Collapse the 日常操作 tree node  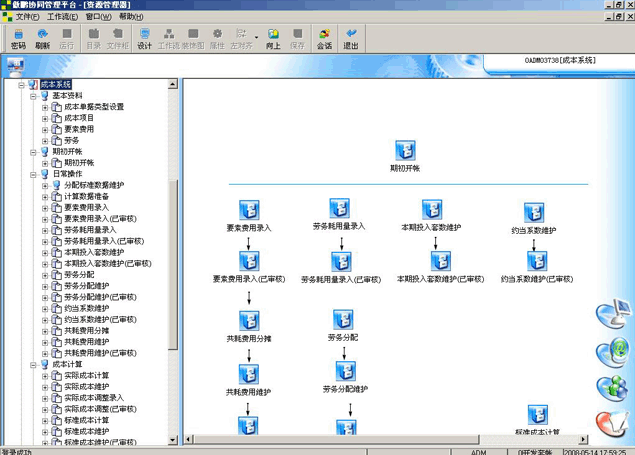(x=33, y=174)
